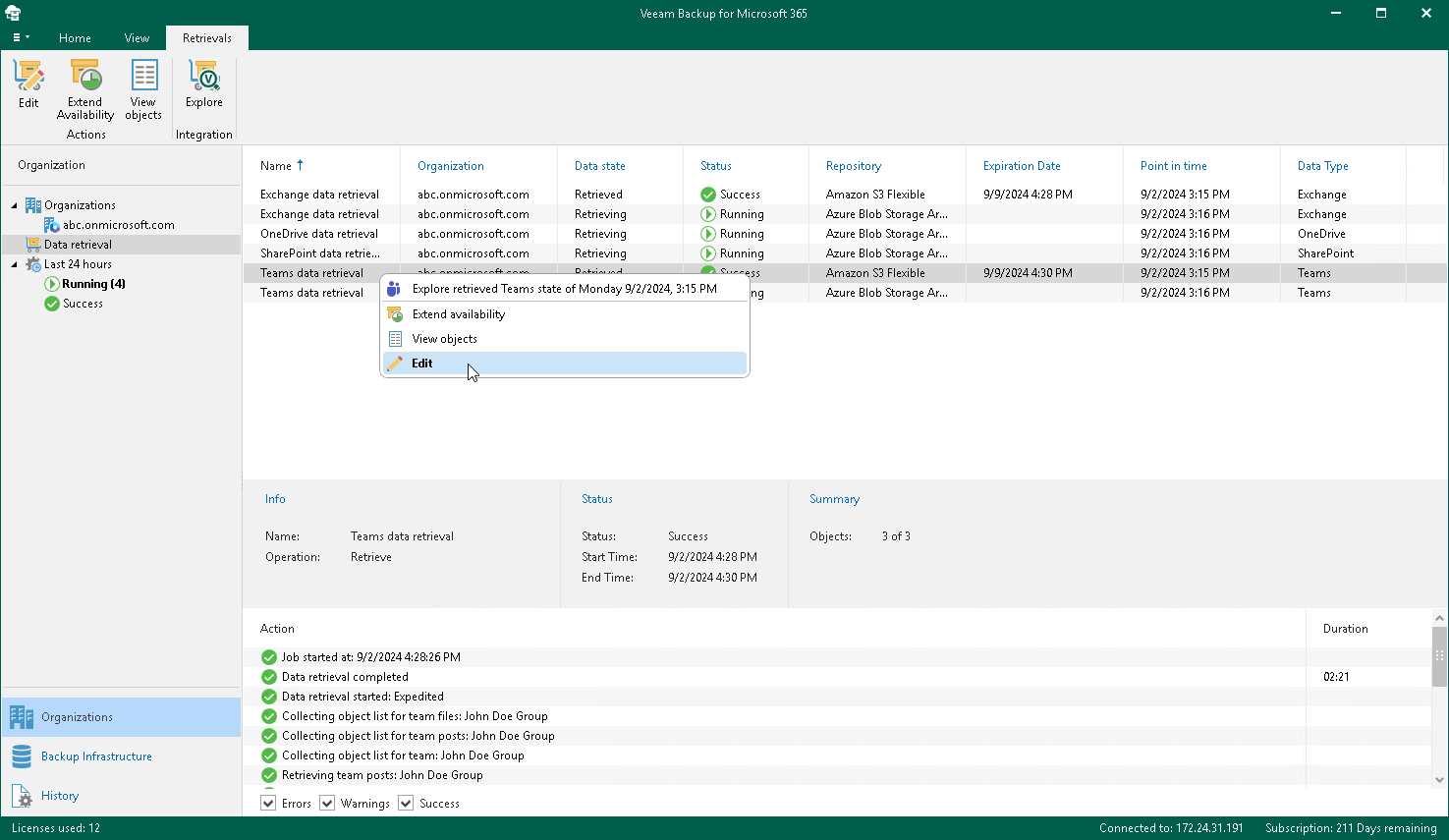Image resolution: width=1449 pixels, height=840 pixels.
Task: Click the Veeam application icon in title bar
Action: (x=13, y=13)
